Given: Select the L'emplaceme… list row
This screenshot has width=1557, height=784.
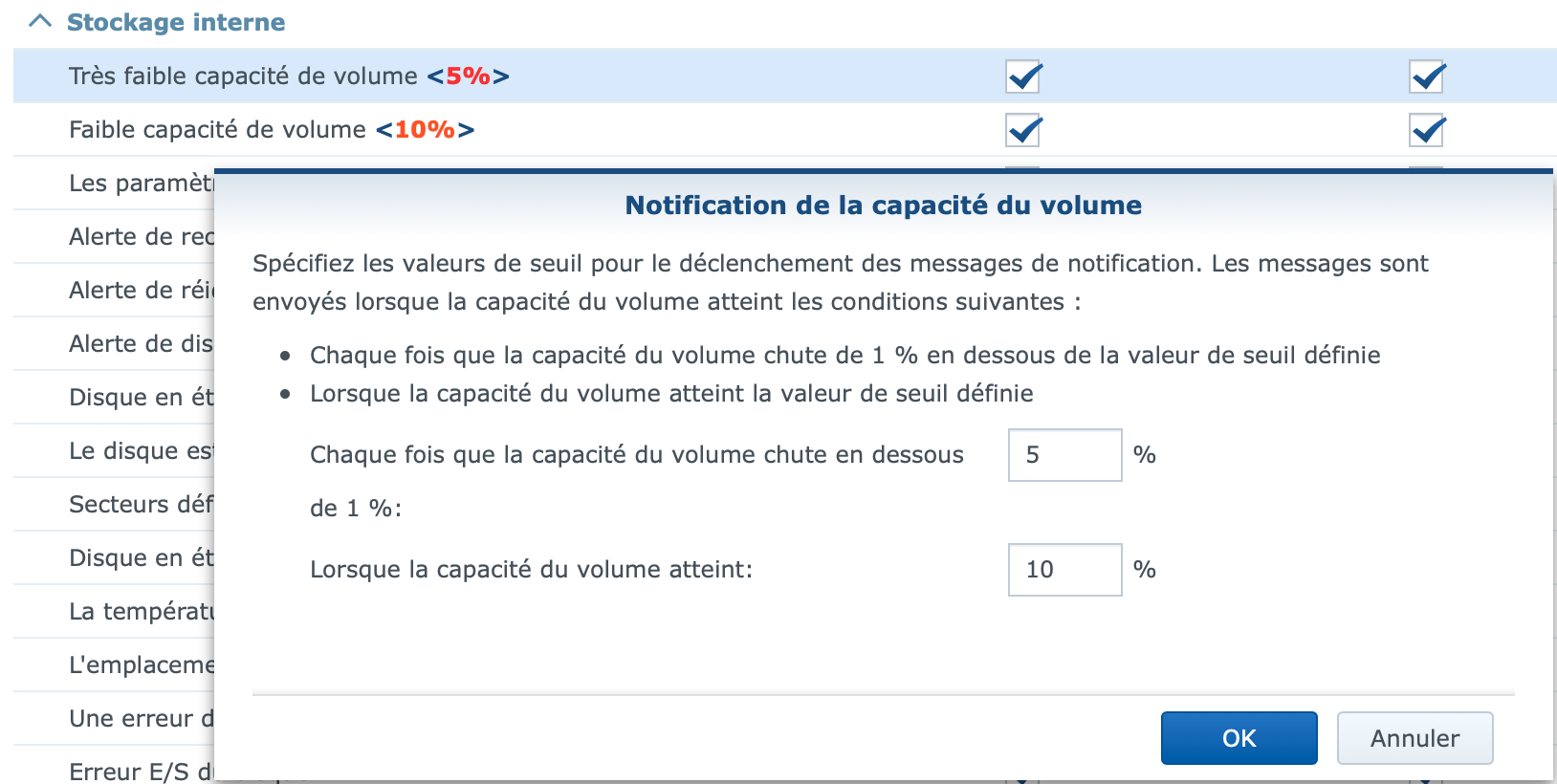Looking at the screenshot, I should (x=141, y=665).
